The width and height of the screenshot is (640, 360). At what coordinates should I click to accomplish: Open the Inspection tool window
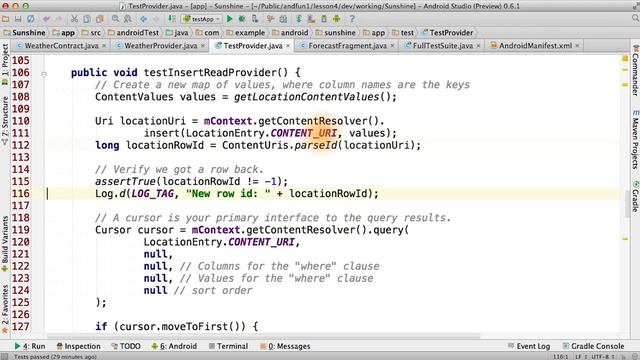tap(78, 346)
